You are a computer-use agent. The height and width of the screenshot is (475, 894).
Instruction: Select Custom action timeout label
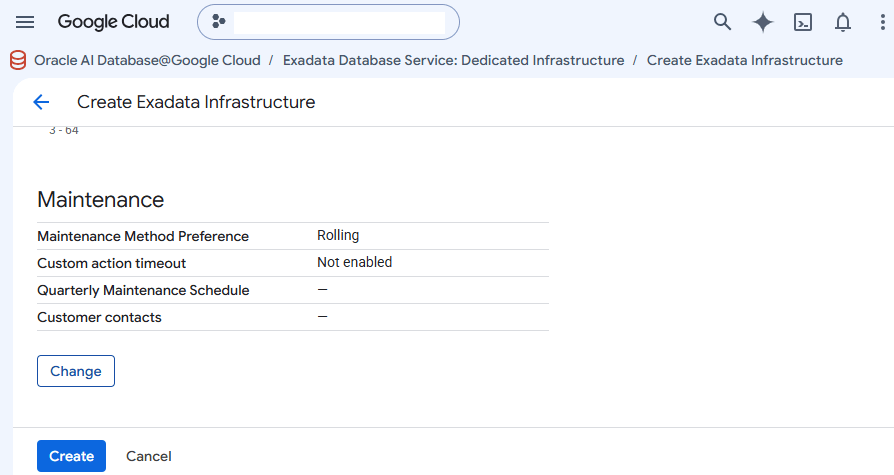(x=112, y=263)
